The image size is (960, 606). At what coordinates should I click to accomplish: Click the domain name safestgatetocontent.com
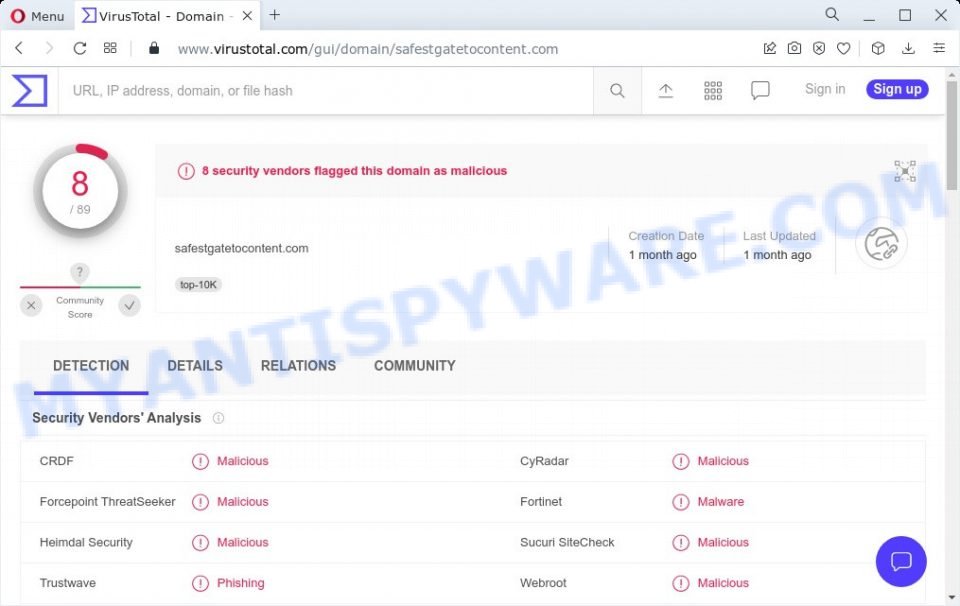241,249
